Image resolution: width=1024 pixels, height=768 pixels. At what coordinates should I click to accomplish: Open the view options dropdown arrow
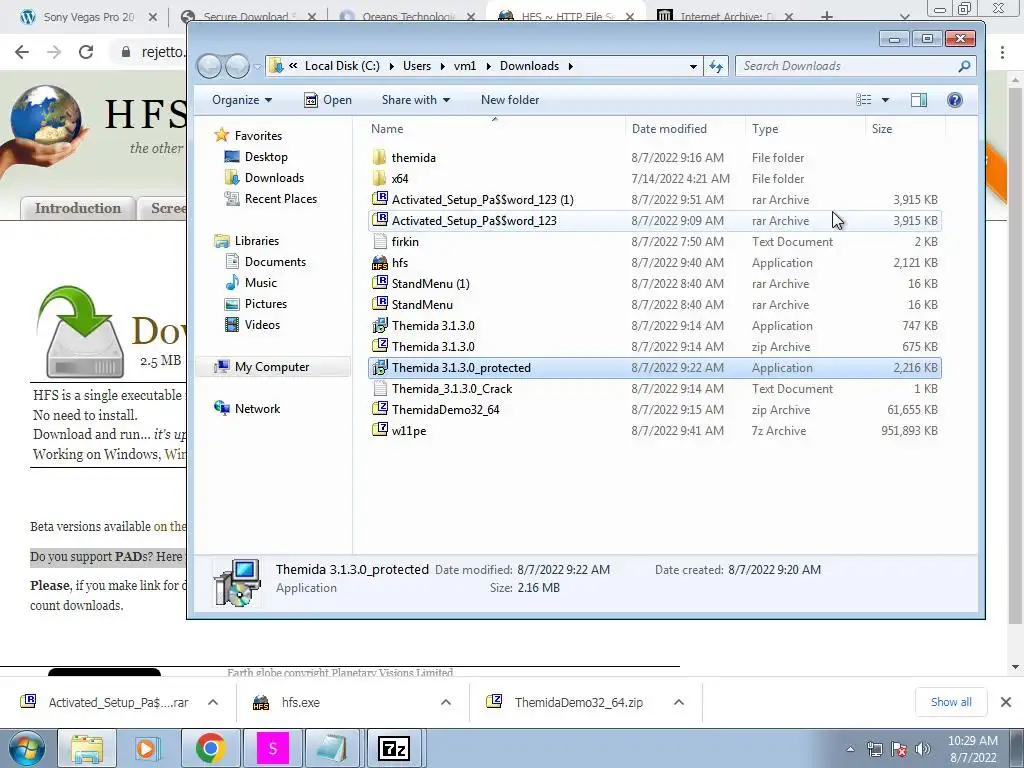885,100
